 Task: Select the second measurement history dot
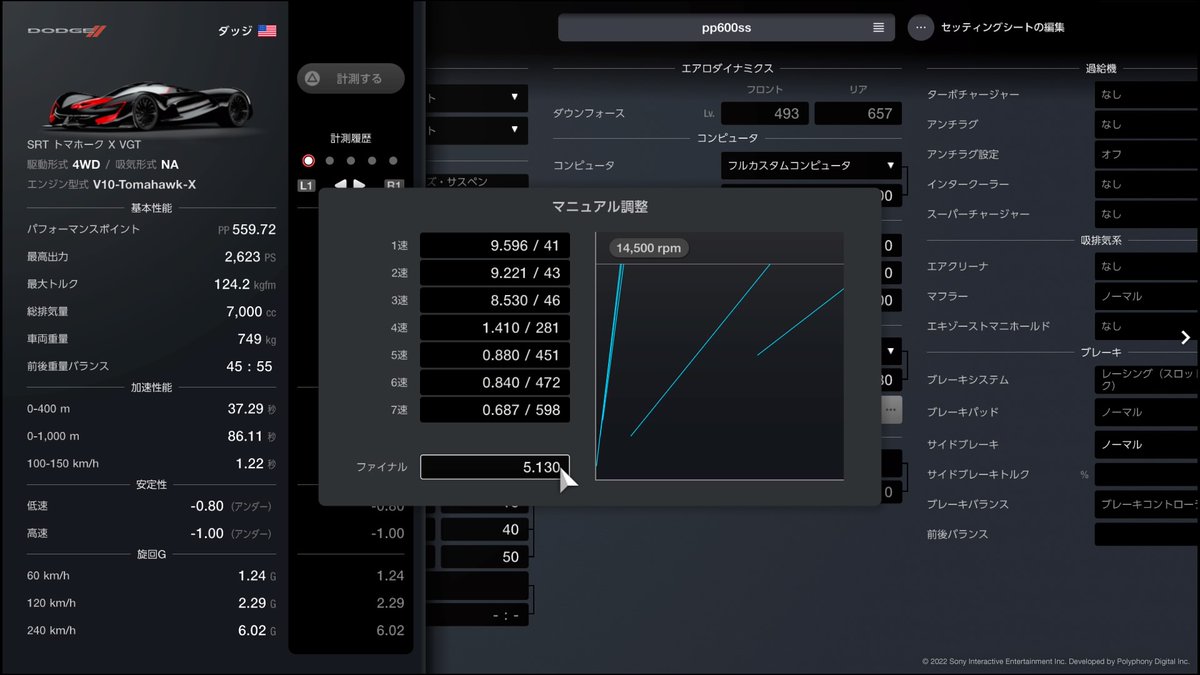(330, 160)
